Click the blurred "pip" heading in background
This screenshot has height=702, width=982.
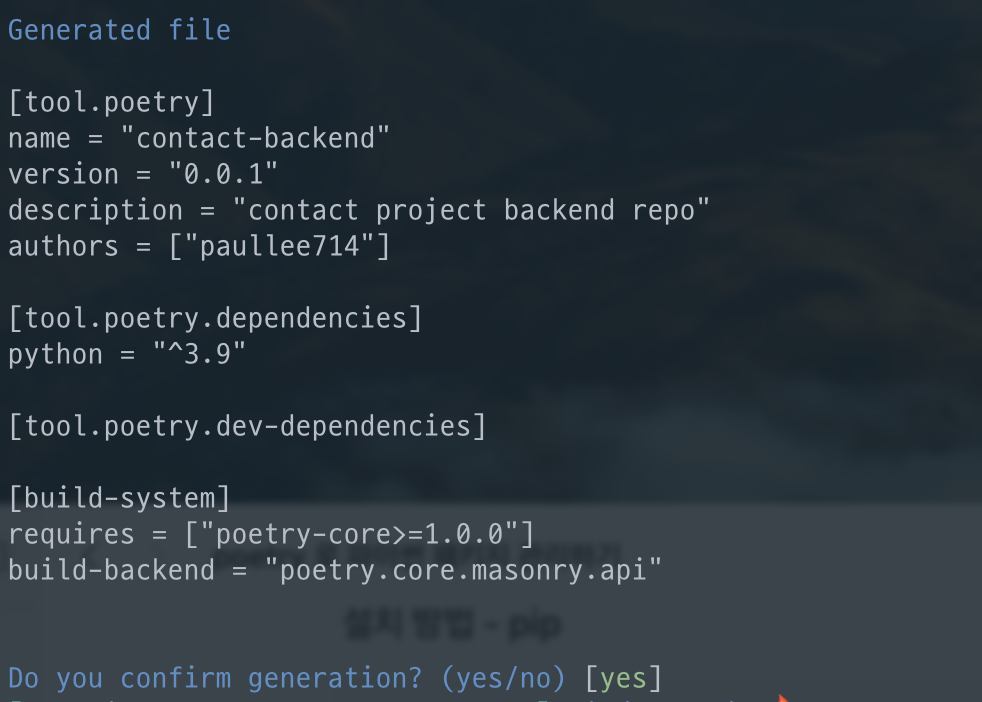pos(531,624)
